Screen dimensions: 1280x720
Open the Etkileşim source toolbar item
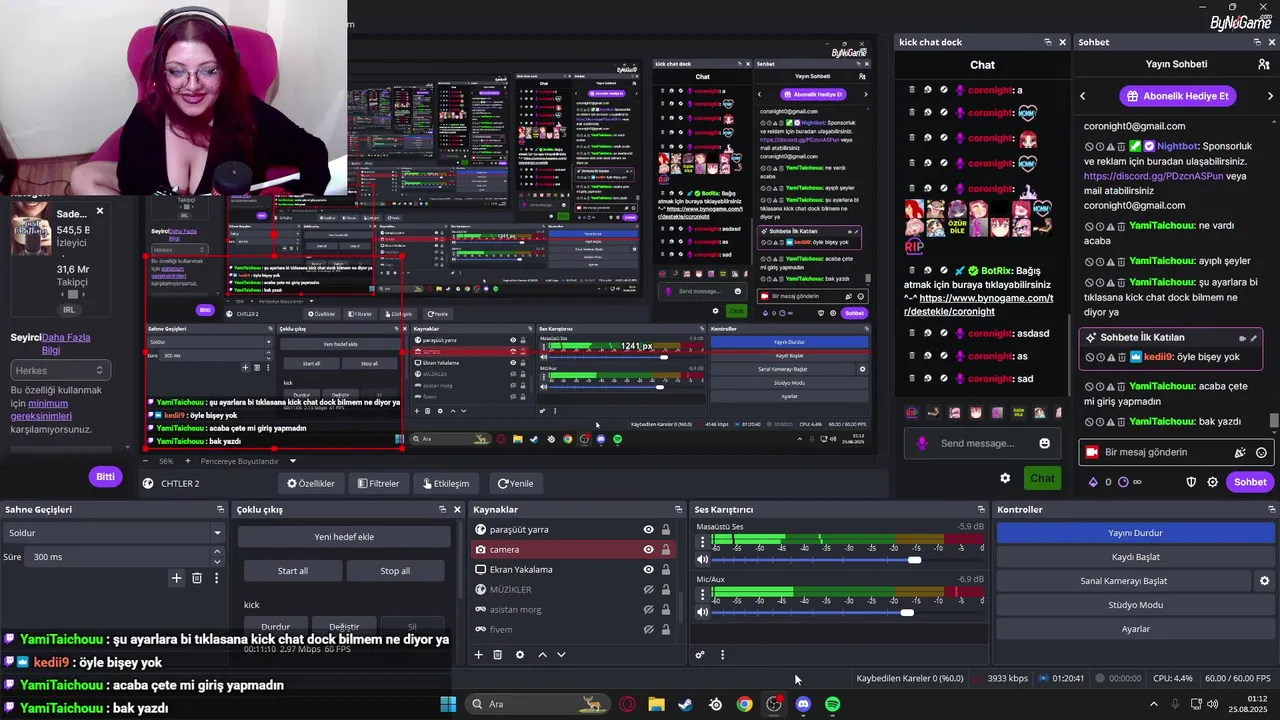tap(446, 484)
